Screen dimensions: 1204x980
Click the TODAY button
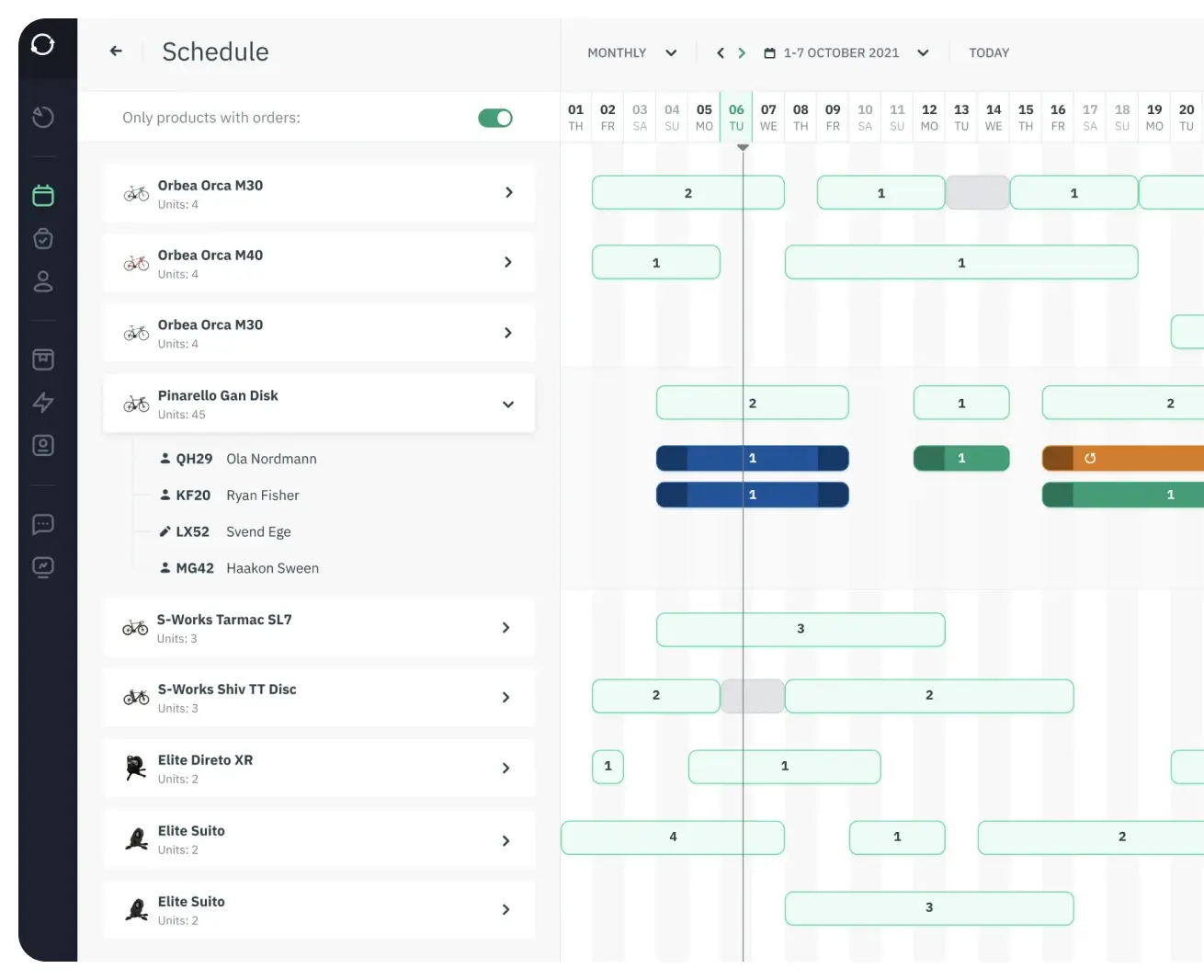pyautogui.click(x=989, y=53)
